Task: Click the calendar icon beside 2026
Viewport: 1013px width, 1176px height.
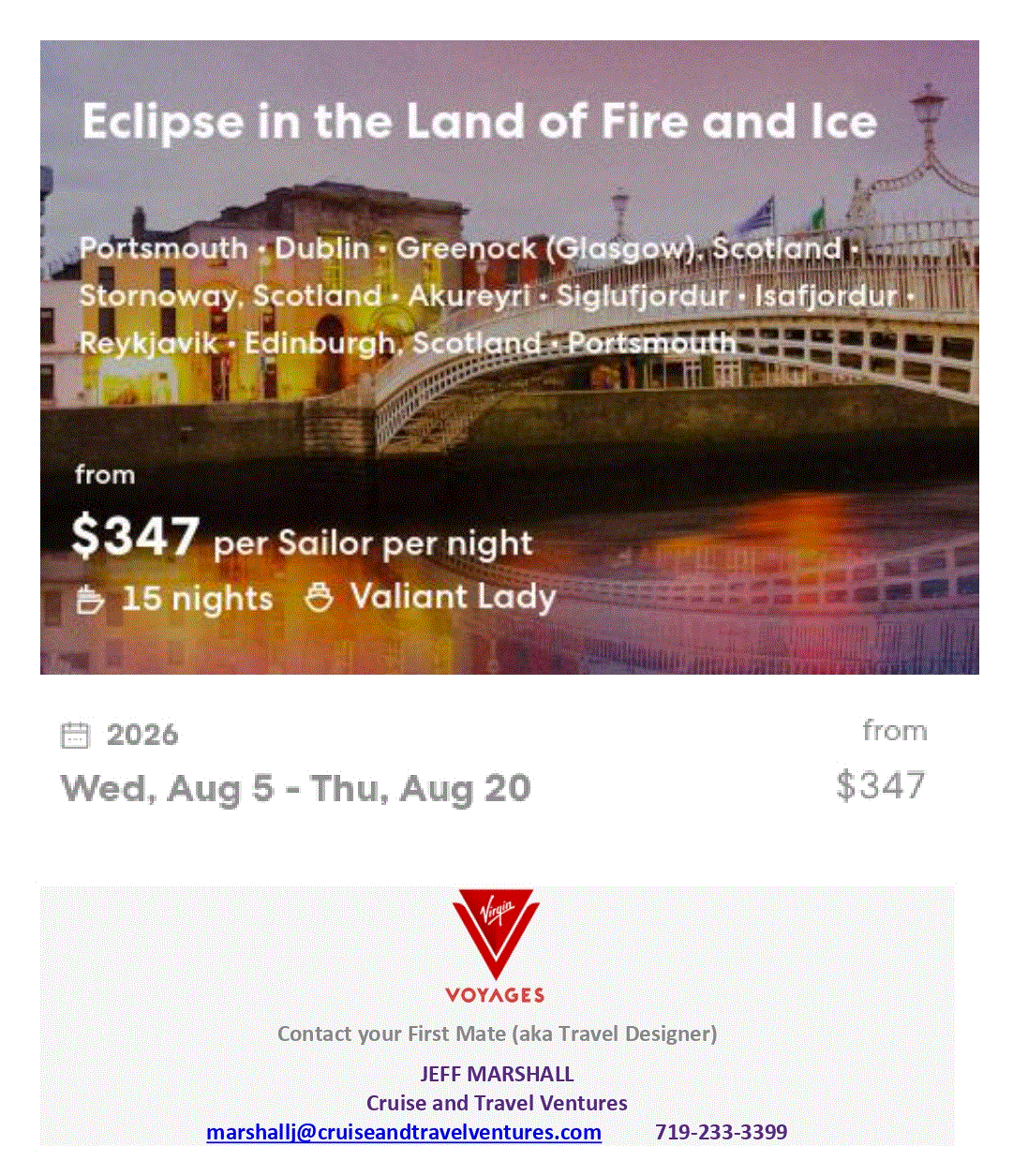Action: [75, 735]
